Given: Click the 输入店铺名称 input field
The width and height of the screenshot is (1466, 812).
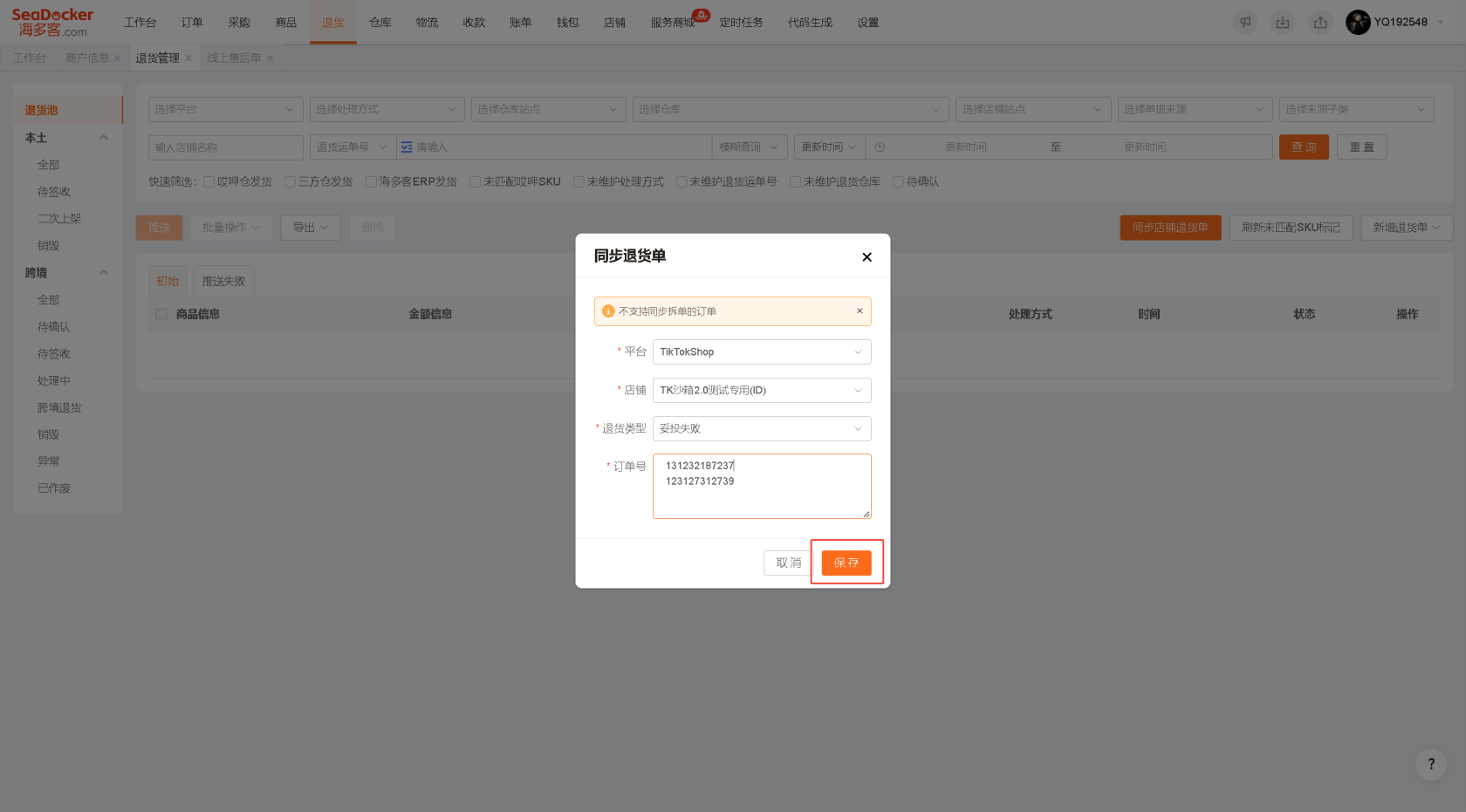Looking at the screenshot, I should point(225,147).
